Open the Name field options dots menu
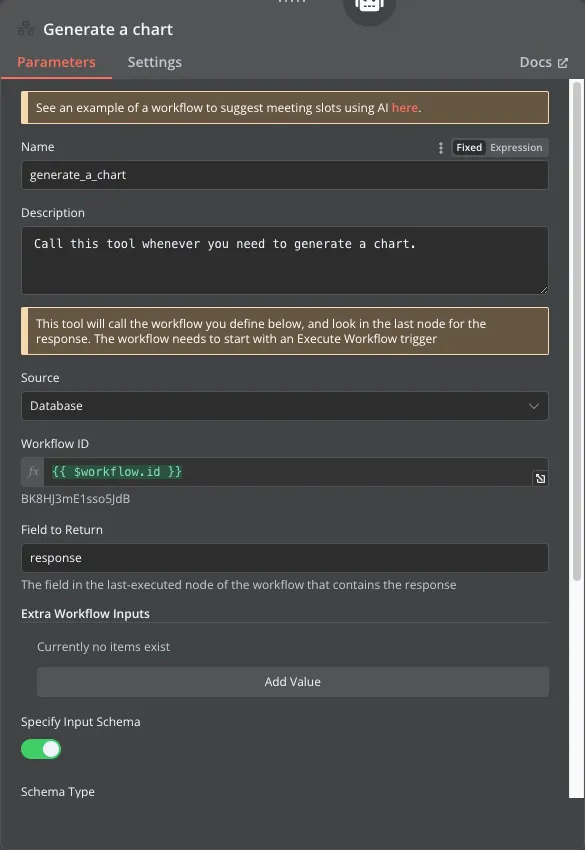Image resolution: width=585 pixels, height=850 pixels. [x=440, y=147]
